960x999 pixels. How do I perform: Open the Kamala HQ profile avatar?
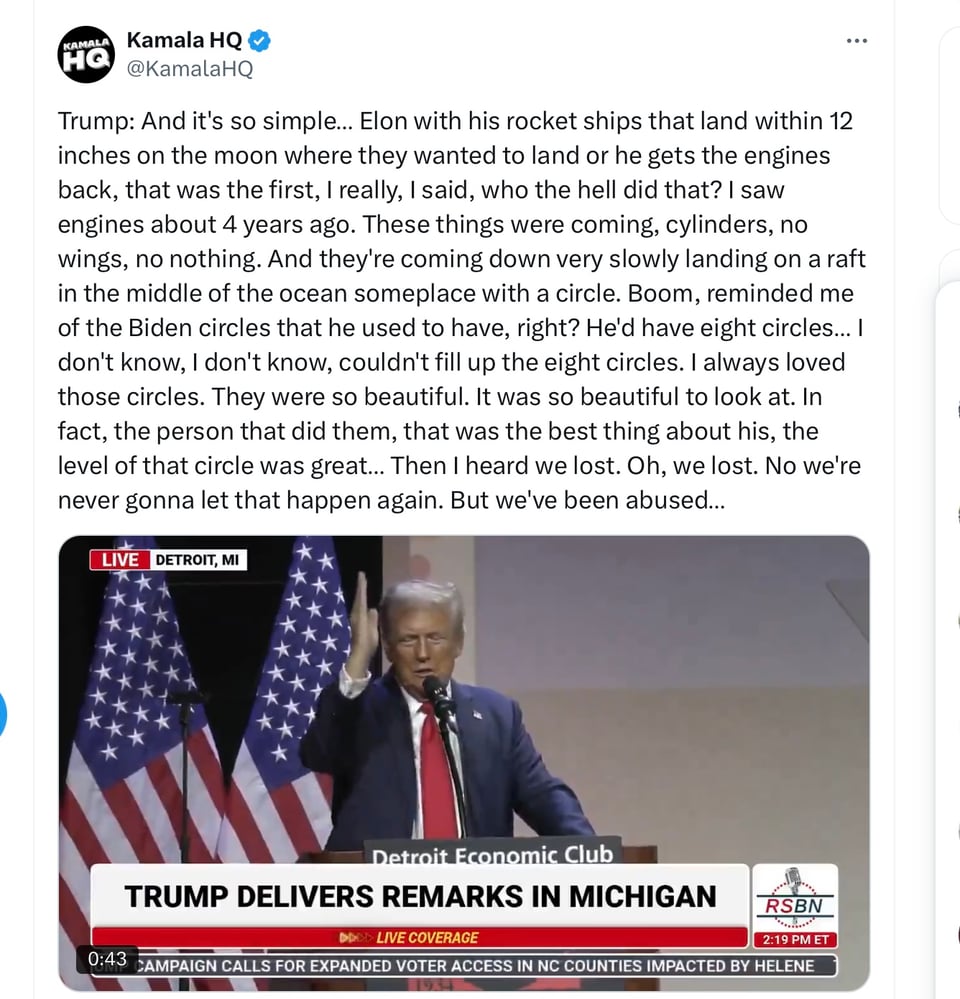(x=86, y=54)
